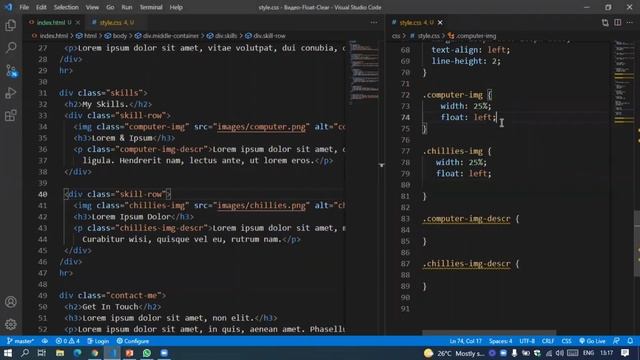Open more actions menu for left editor group
This screenshot has height=360, width=640.
point(374,22)
